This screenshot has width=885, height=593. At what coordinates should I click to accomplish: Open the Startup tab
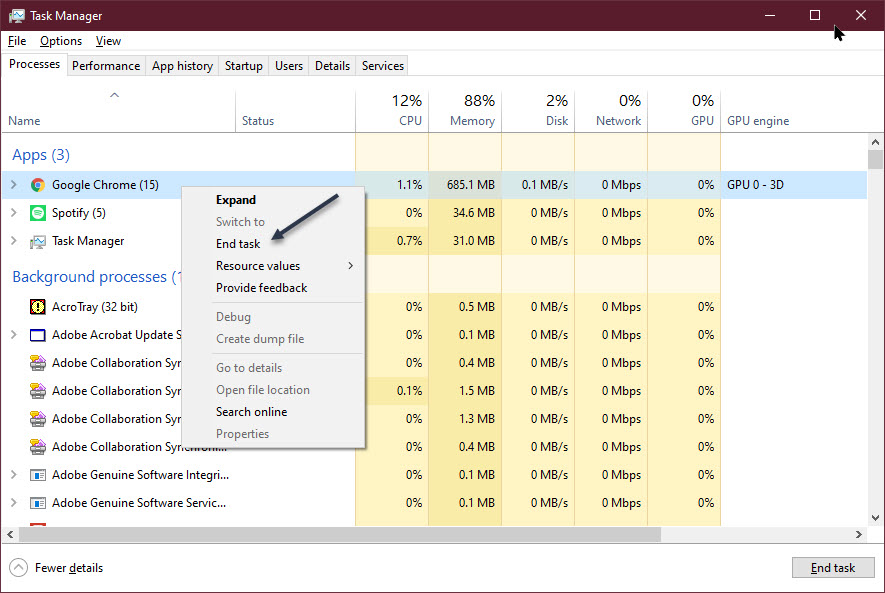click(x=243, y=66)
